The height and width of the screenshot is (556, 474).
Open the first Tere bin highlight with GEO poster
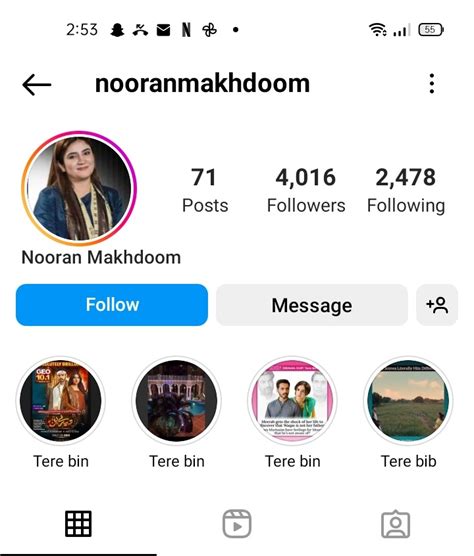coord(61,401)
